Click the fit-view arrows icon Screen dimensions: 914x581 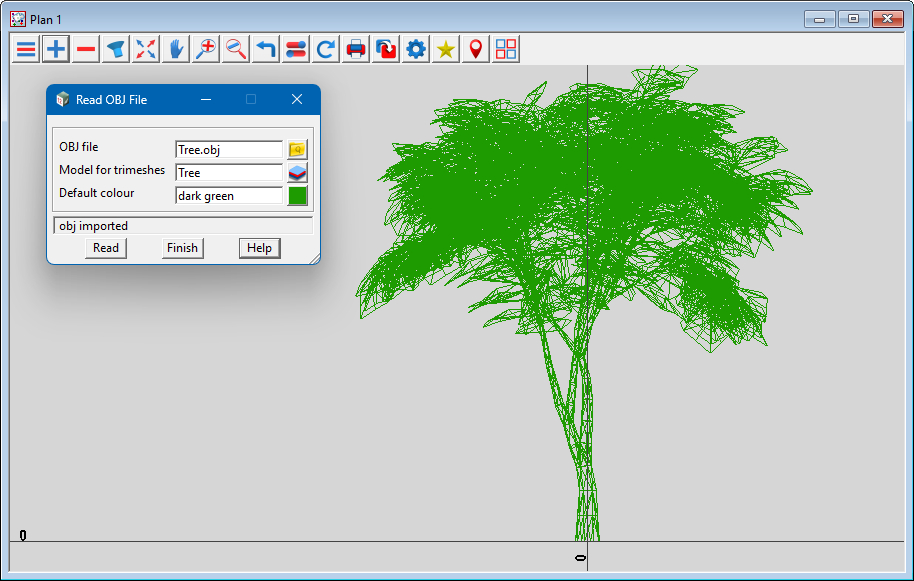(146, 49)
